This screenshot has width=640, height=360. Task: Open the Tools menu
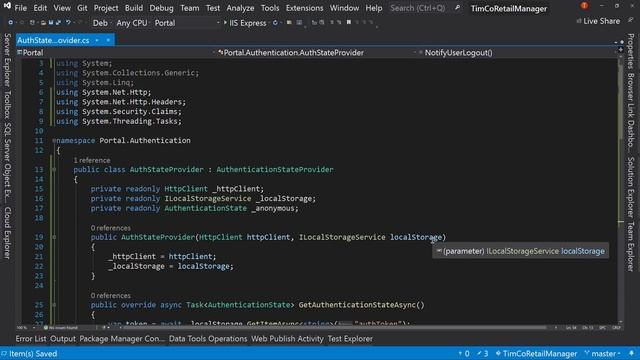pyautogui.click(x=270, y=8)
